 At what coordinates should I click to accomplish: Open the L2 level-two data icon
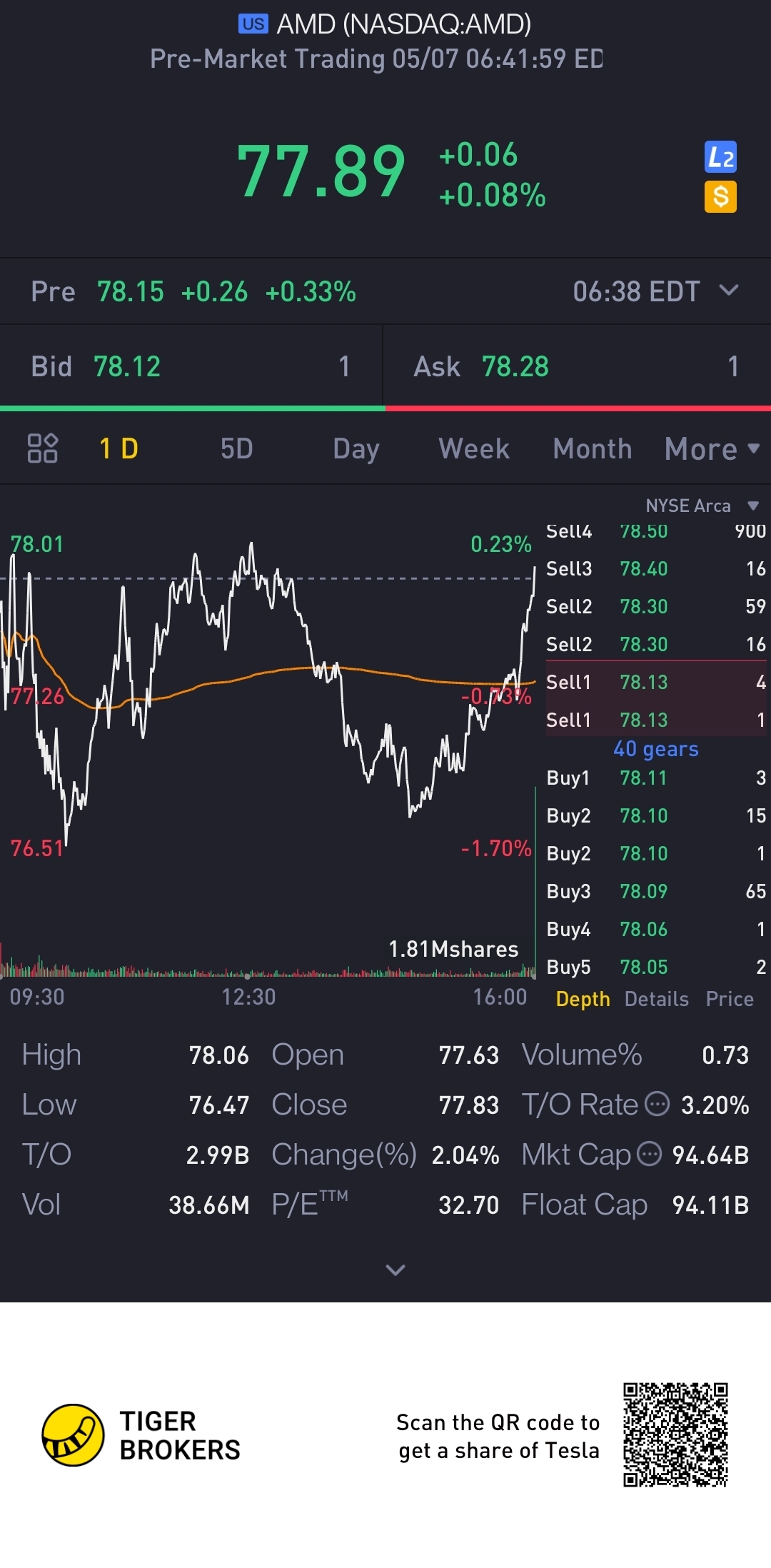pos(720,157)
